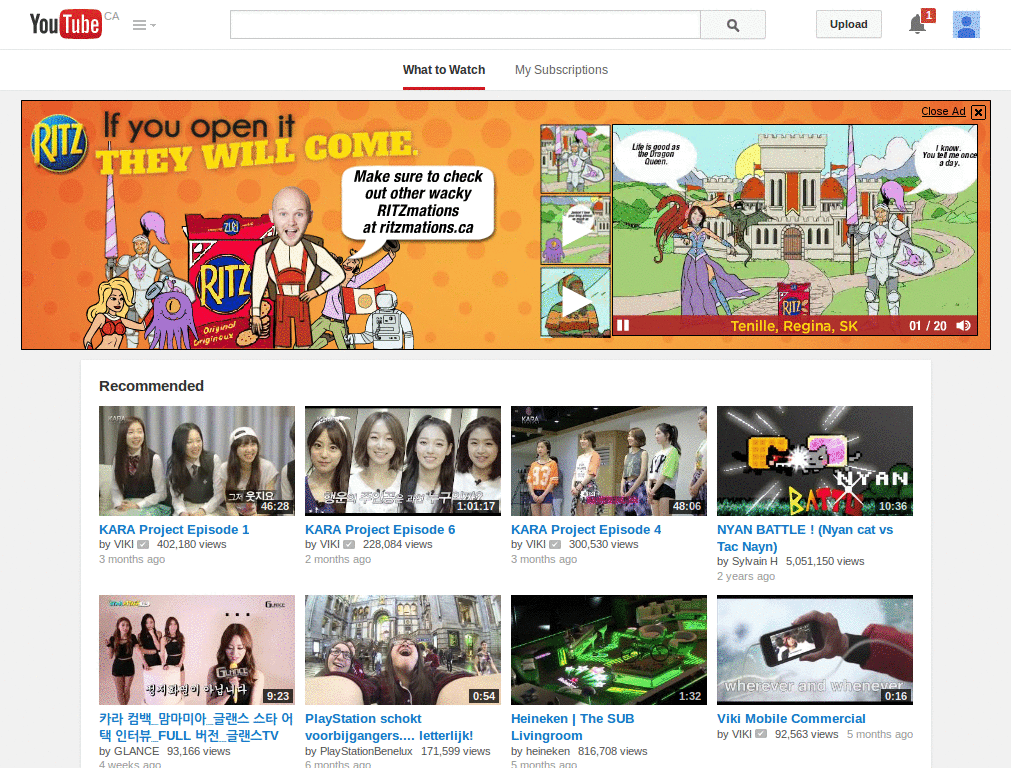Open the VIKI channel under Episode 6

coord(330,544)
